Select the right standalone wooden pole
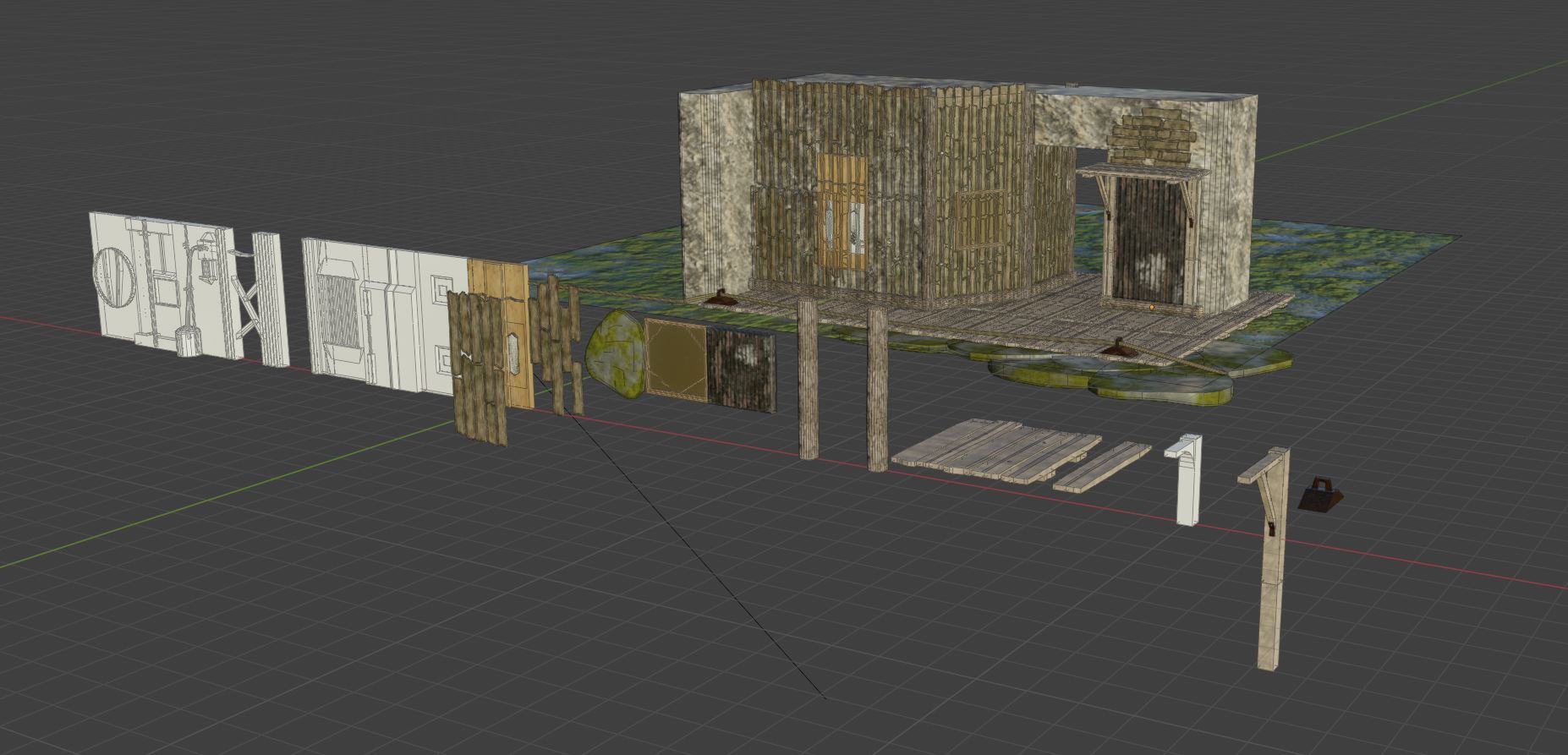 click(878, 390)
